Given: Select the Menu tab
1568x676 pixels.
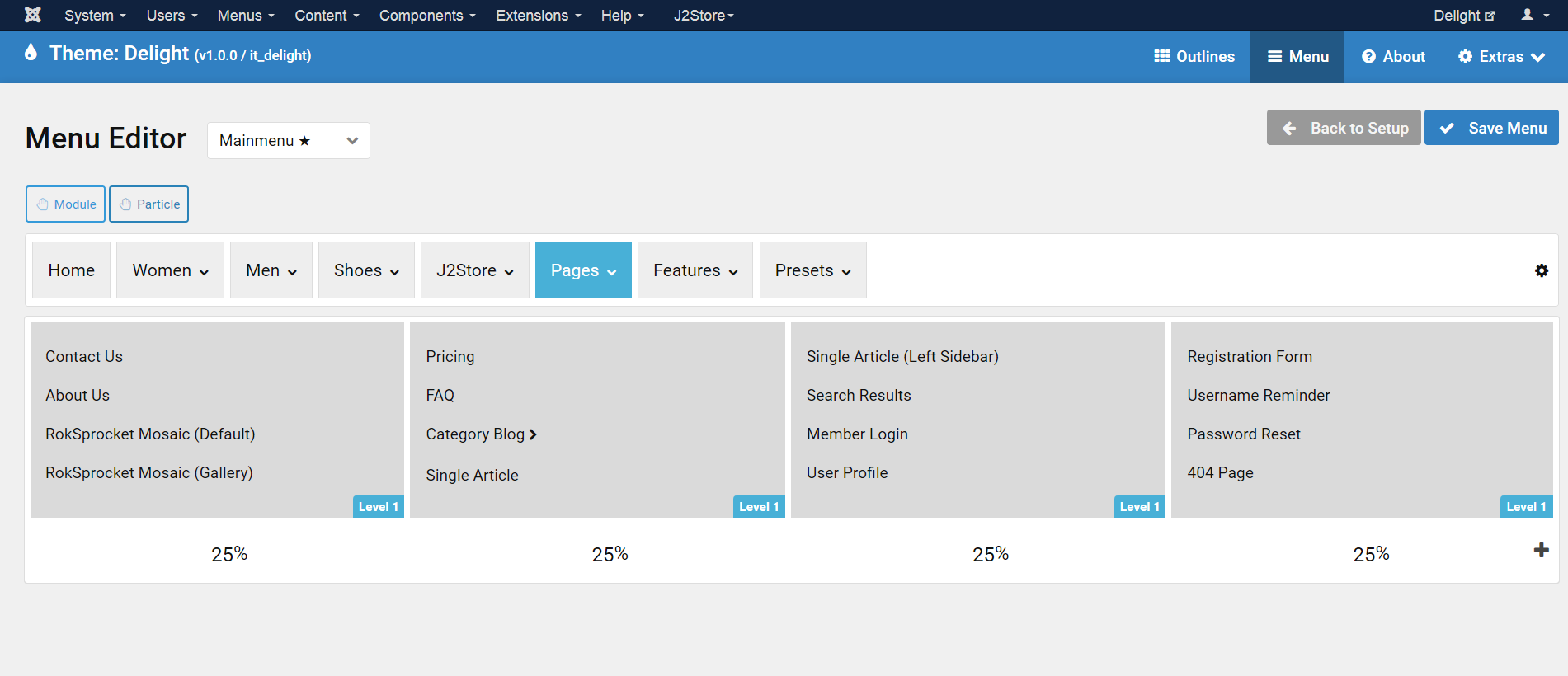Looking at the screenshot, I should (1297, 56).
